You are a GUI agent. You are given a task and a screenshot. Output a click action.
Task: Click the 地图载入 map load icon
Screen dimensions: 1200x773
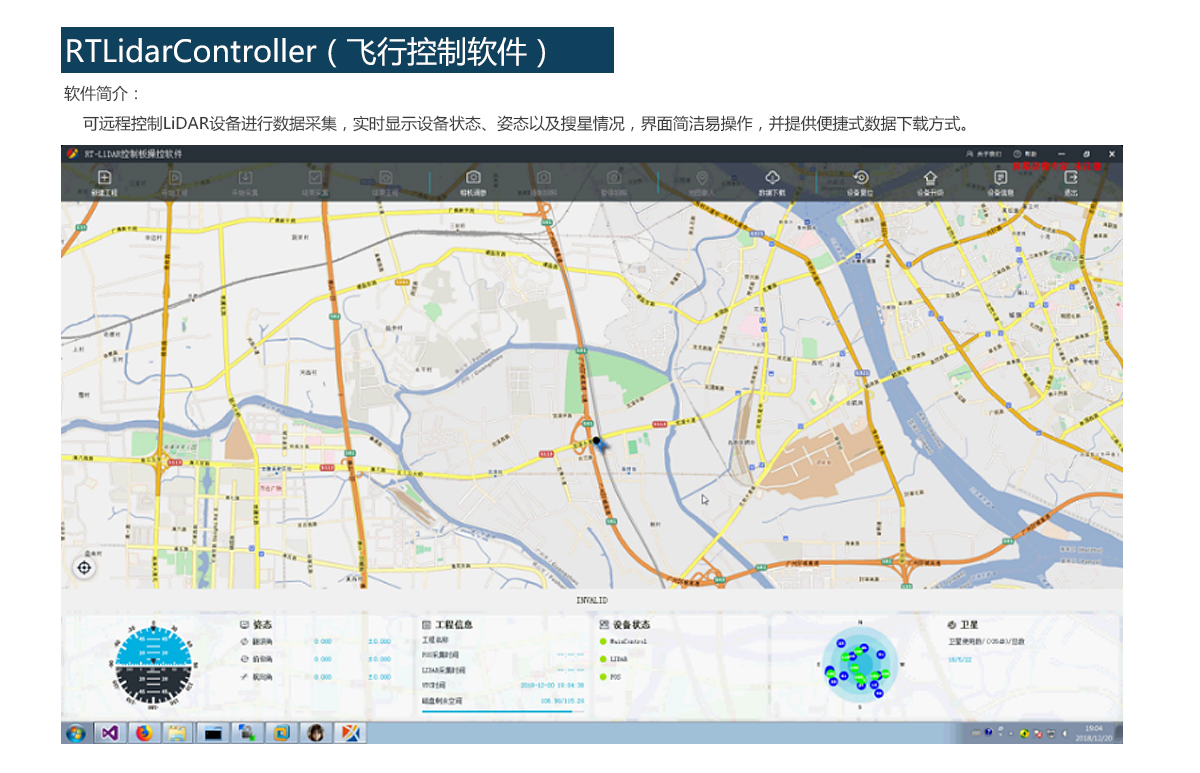pyautogui.click(x=703, y=180)
